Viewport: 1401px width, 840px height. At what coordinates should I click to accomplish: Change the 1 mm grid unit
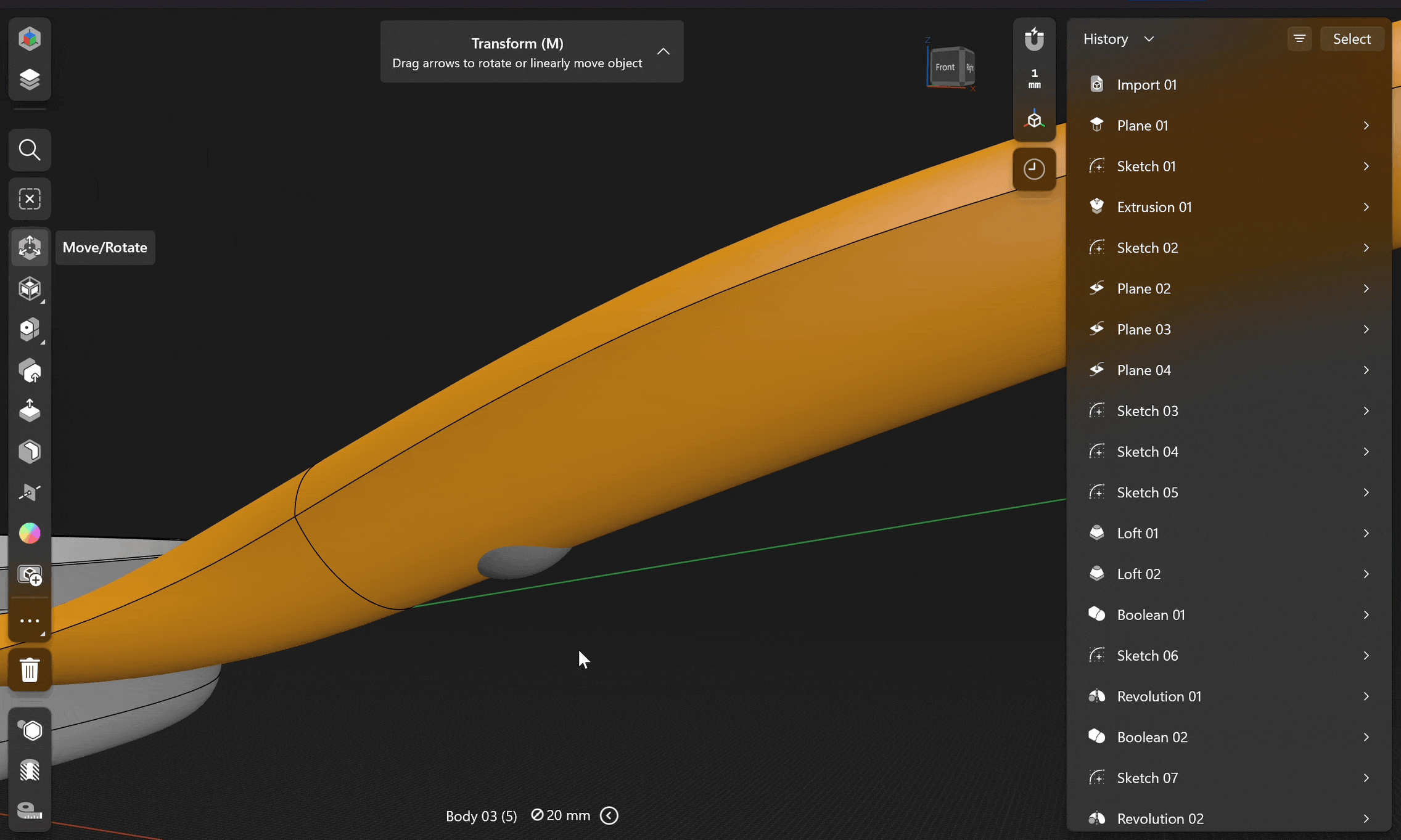(x=1034, y=79)
